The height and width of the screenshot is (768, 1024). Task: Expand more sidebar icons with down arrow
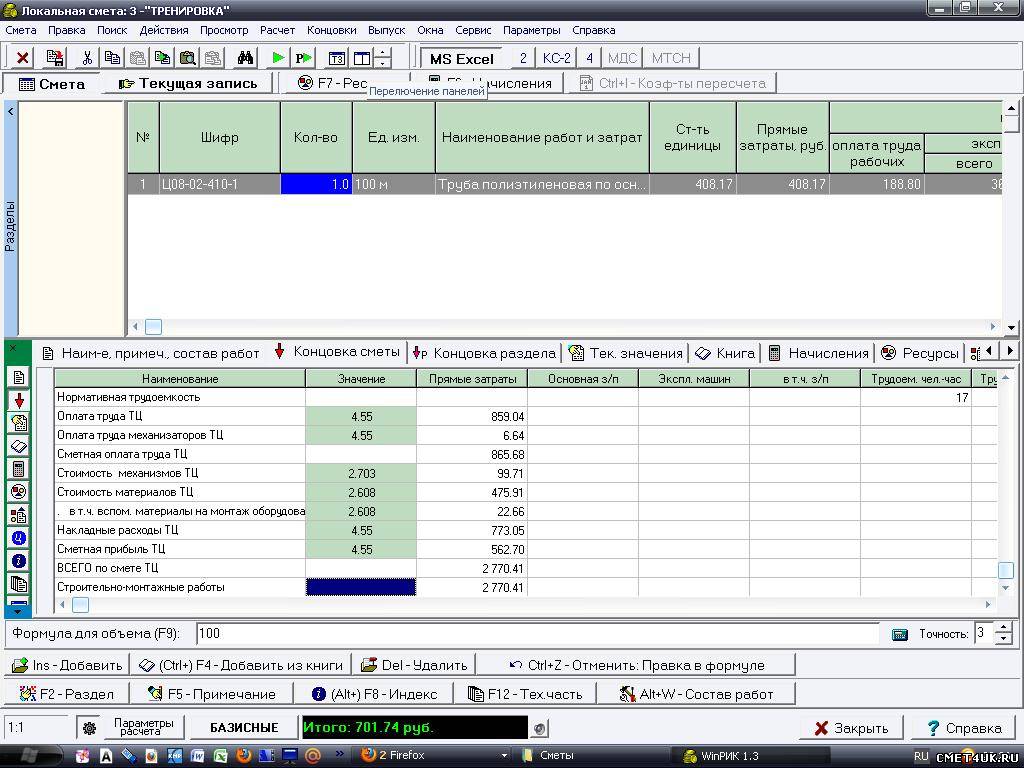coord(18,609)
